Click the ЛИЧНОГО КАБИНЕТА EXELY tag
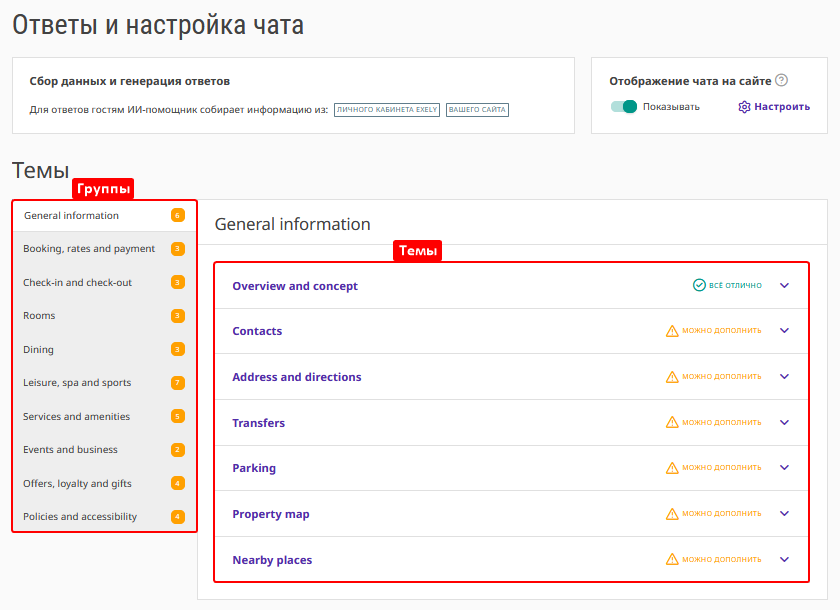 point(387,110)
